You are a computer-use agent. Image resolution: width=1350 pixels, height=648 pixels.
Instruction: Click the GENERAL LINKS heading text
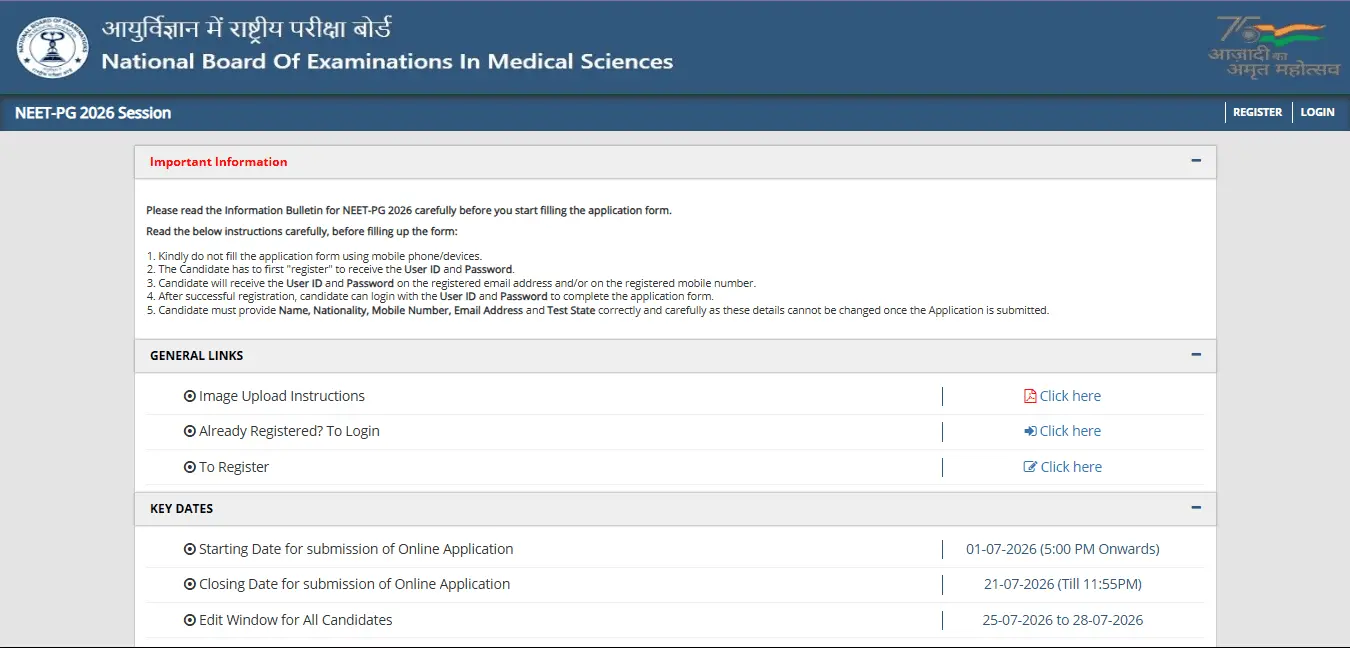coord(196,355)
